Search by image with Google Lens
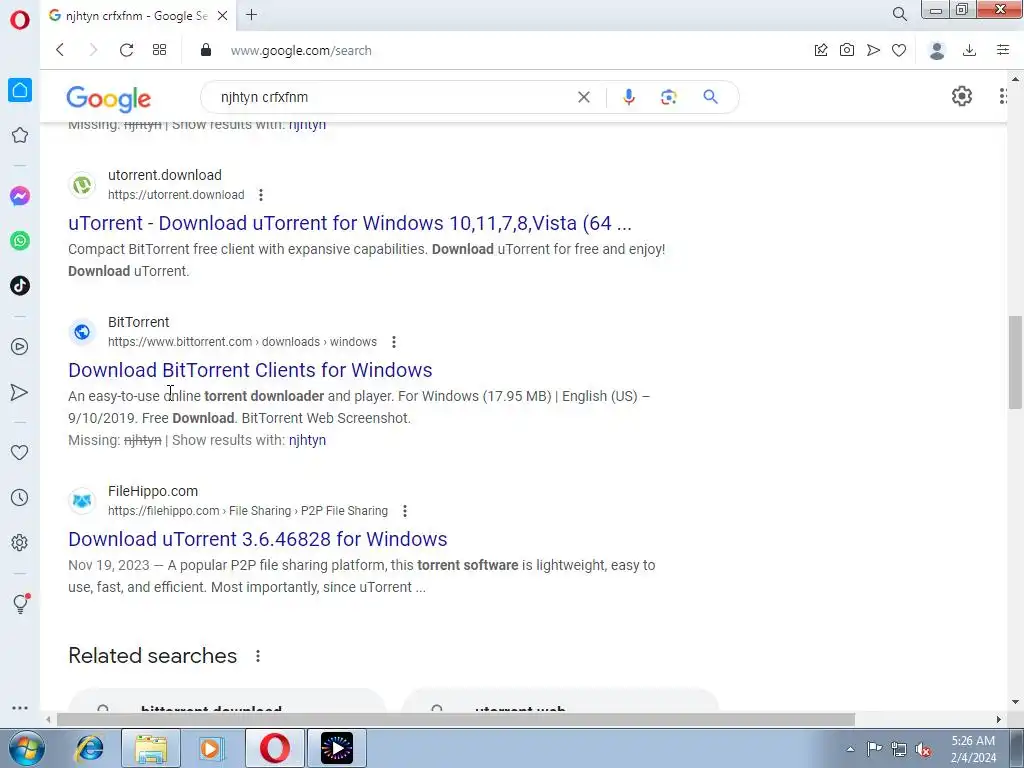The height and width of the screenshot is (768, 1024). pyautogui.click(x=668, y=97)
